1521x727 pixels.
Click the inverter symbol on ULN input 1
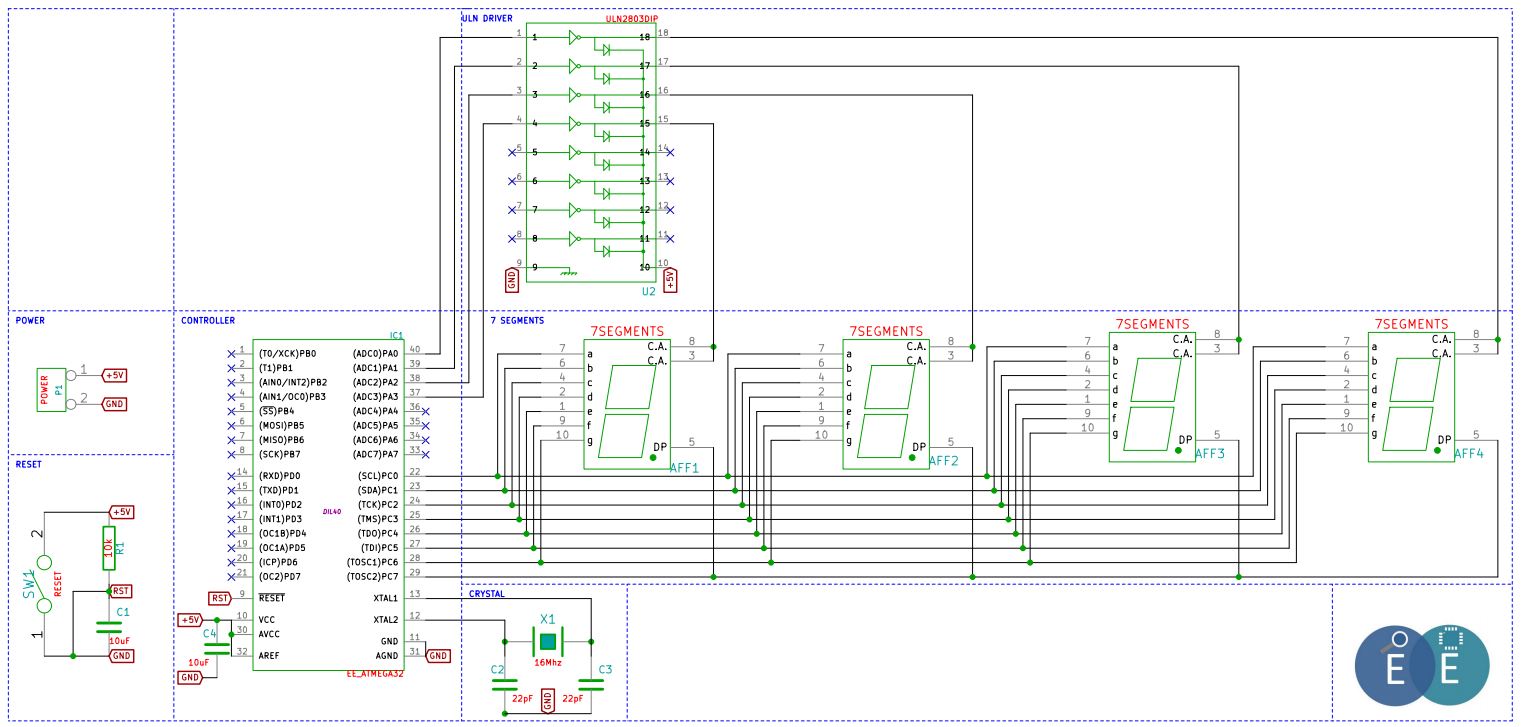574,38
